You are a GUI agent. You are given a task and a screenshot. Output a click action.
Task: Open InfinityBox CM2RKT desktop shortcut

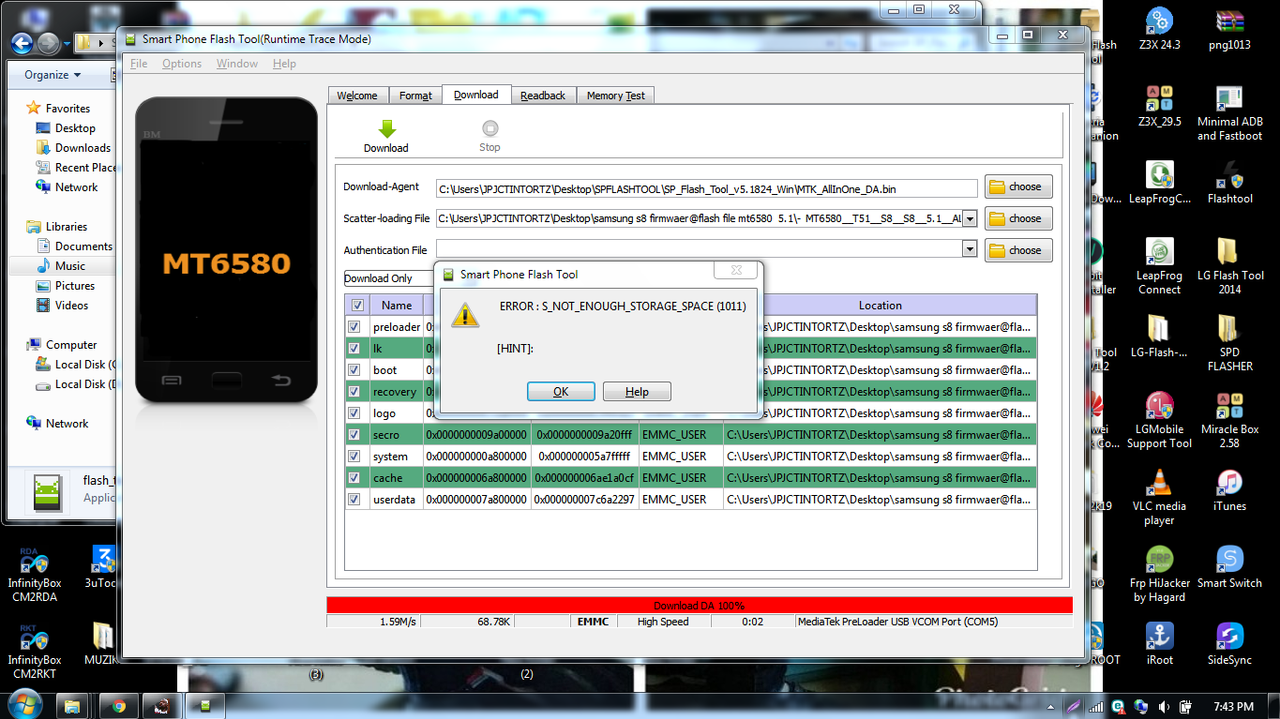tap(34, 636)
